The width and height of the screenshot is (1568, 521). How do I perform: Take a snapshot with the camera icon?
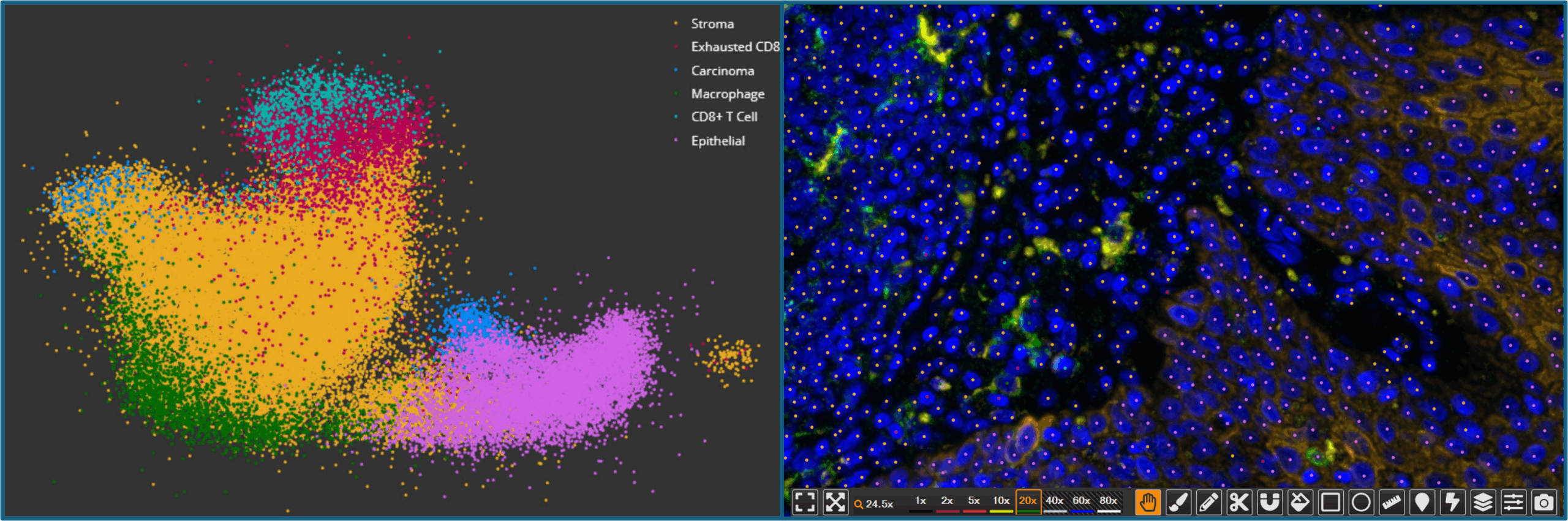point(1544,503)
